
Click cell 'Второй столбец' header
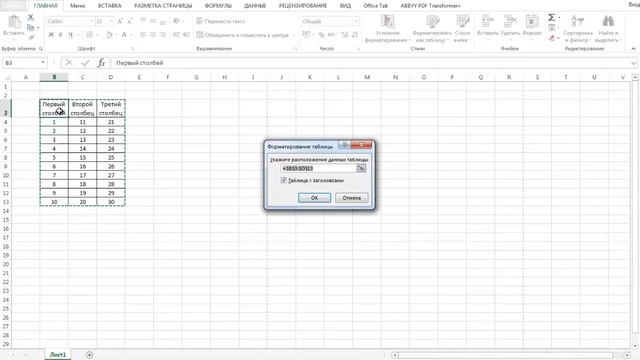click(82, 109)
